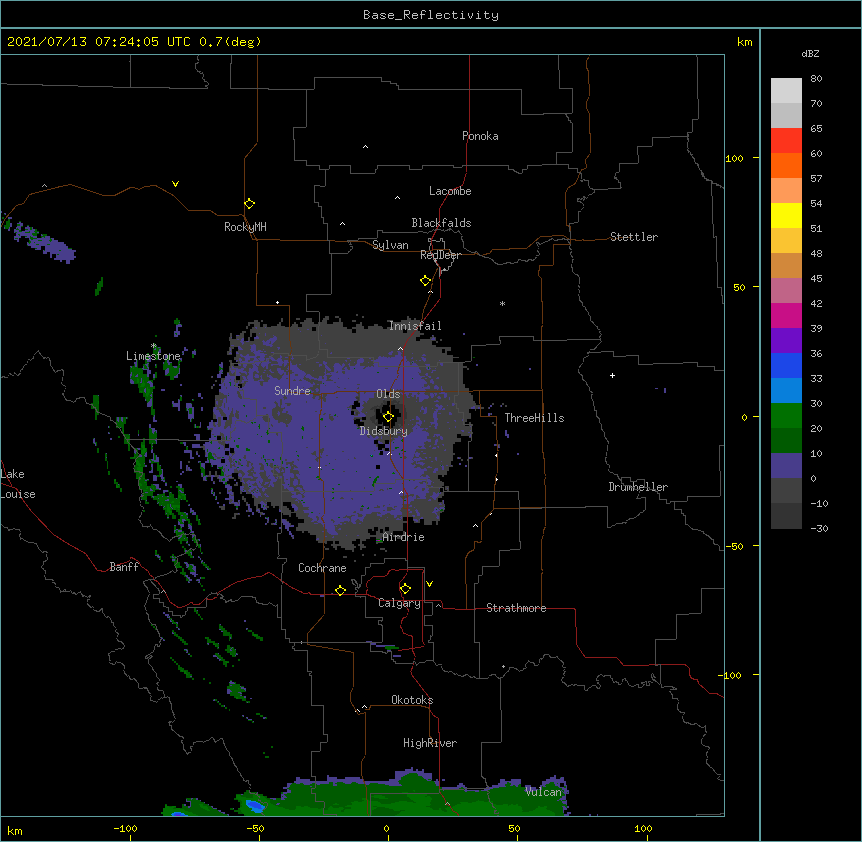The width and height of the screenshot is (862, 842).
Task: Click the yellow V marker east of Calgary
Action: [429, 584]
